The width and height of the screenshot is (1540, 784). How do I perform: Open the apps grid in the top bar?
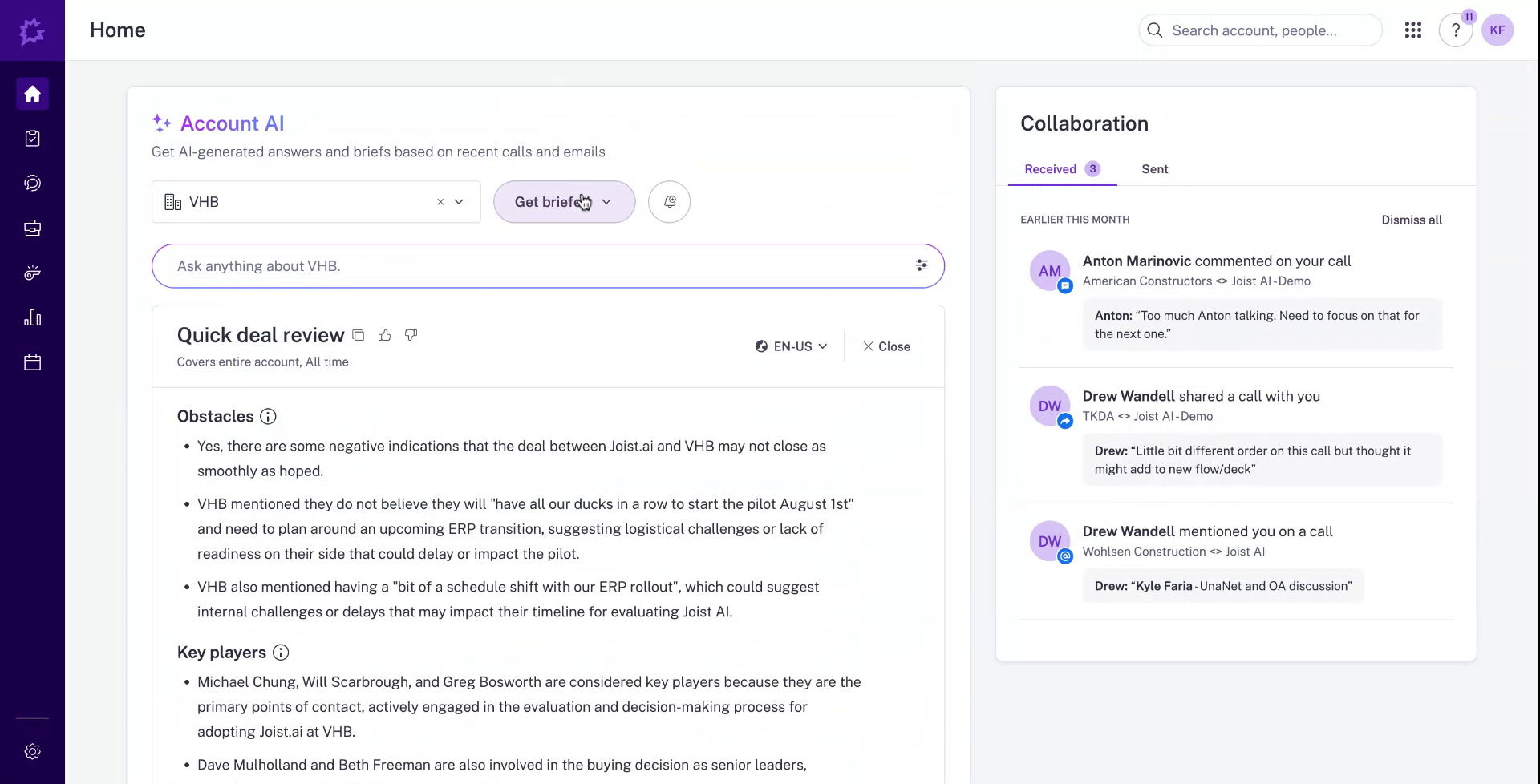1413,30
